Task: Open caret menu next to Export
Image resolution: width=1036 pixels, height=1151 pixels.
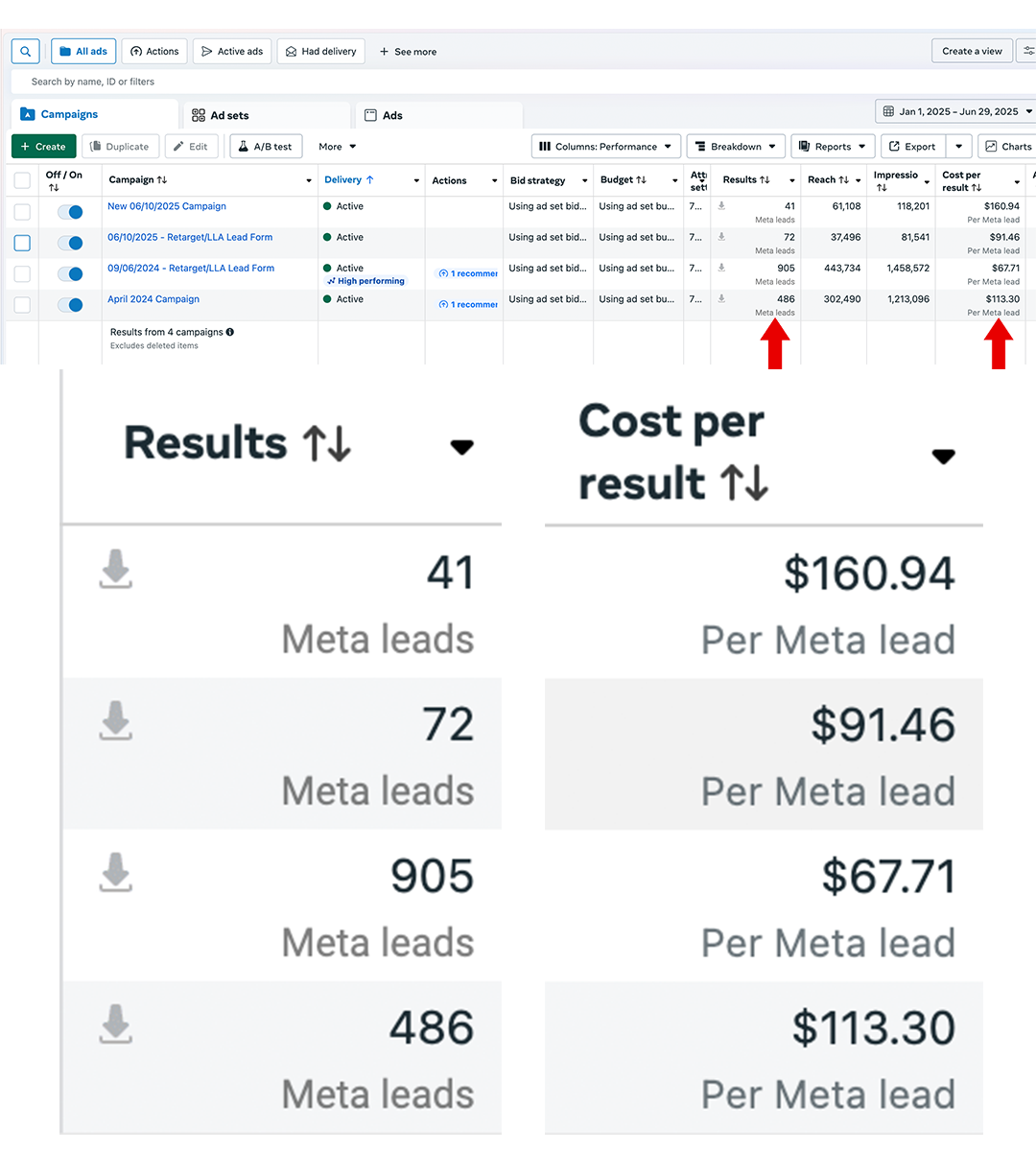Action: (958, 147)
